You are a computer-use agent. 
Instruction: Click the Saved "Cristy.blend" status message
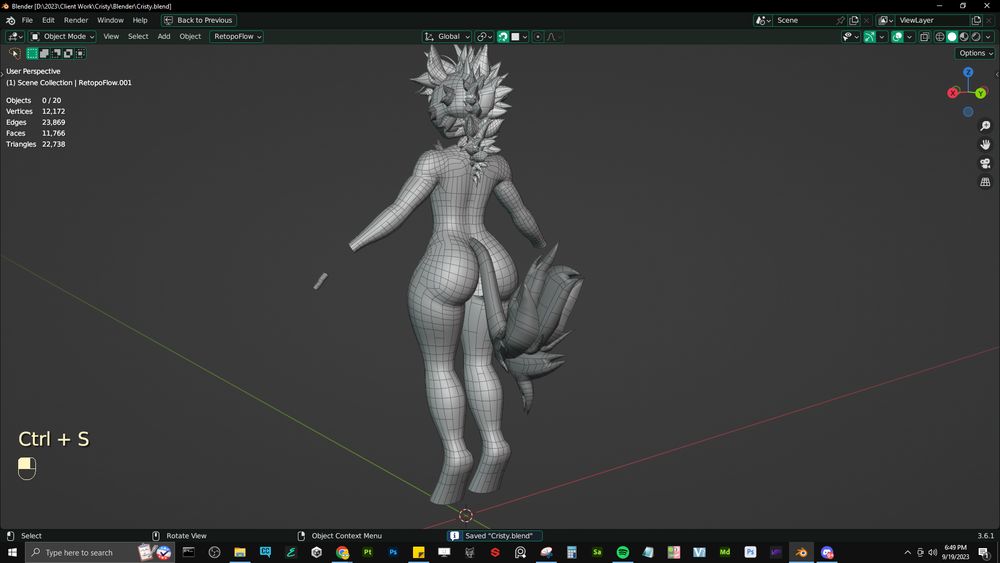[x=494, y=536]
